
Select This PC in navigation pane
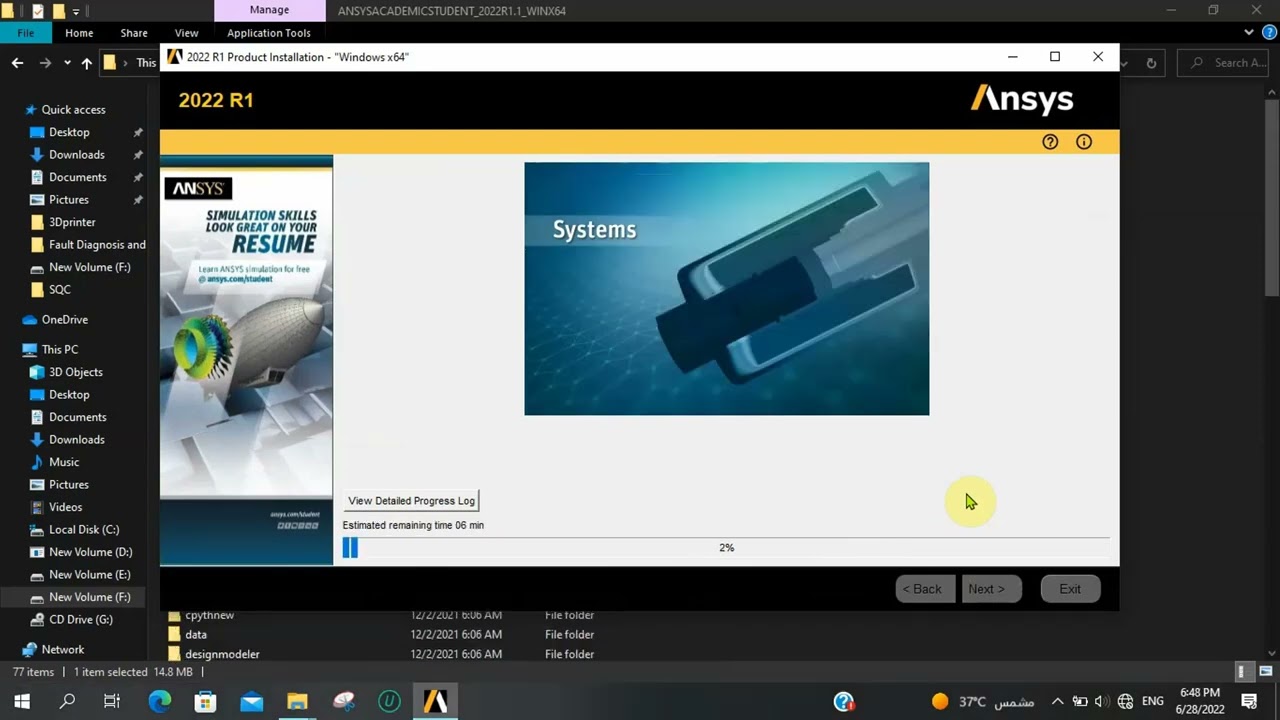click(x=60, y=350)
